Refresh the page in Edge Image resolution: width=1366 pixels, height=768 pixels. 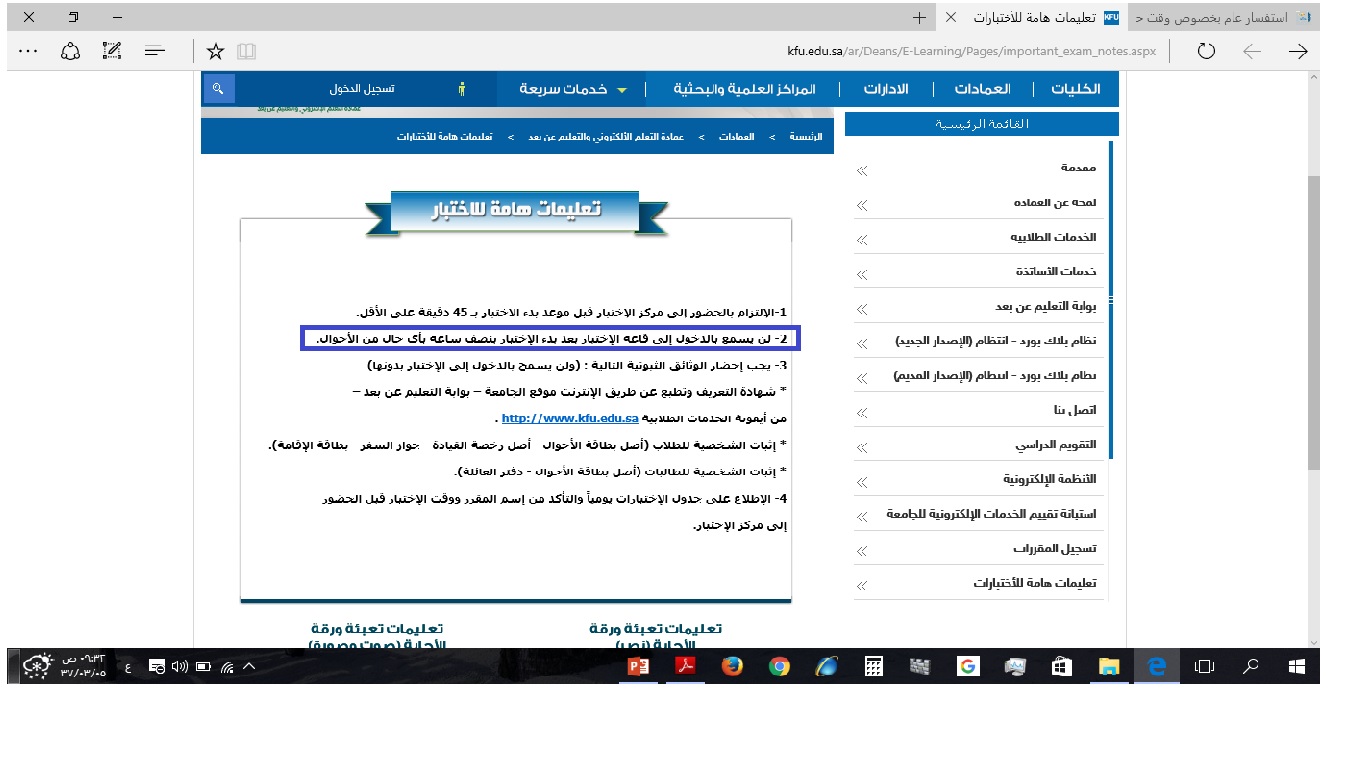pos(1206,51)
